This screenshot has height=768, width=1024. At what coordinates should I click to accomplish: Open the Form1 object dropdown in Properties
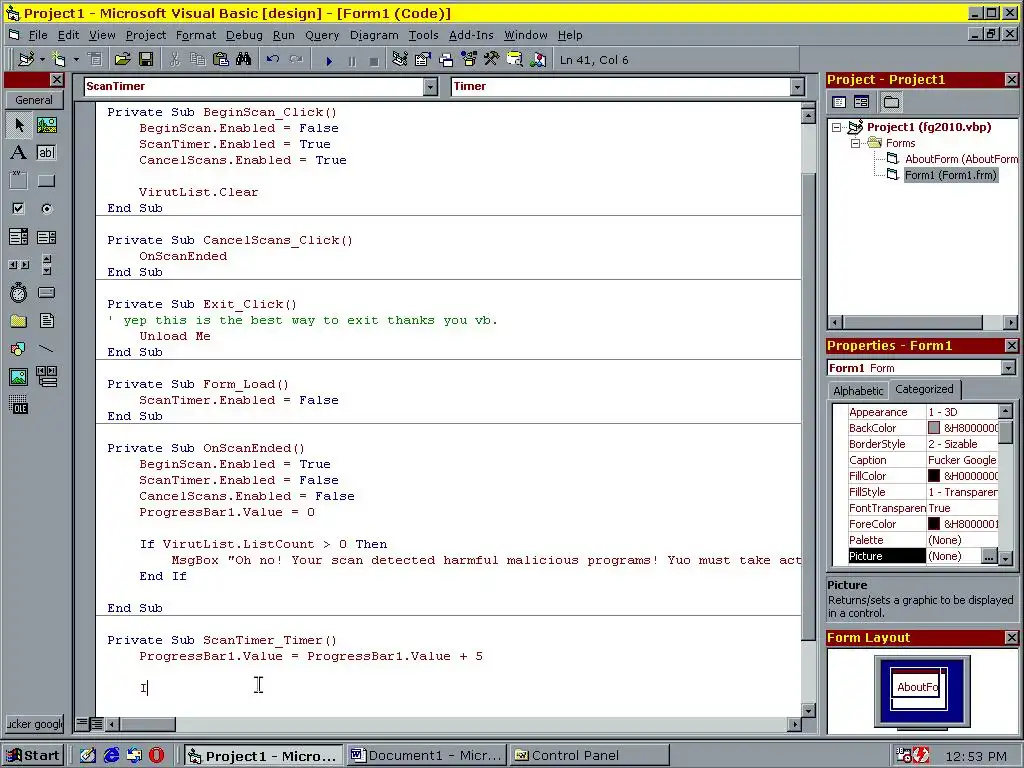1008,368
